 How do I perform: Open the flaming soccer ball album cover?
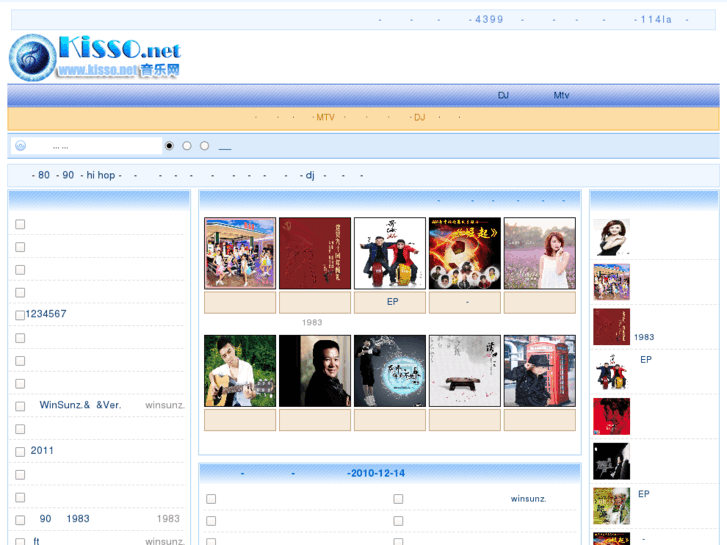click(x=465, y=253)
